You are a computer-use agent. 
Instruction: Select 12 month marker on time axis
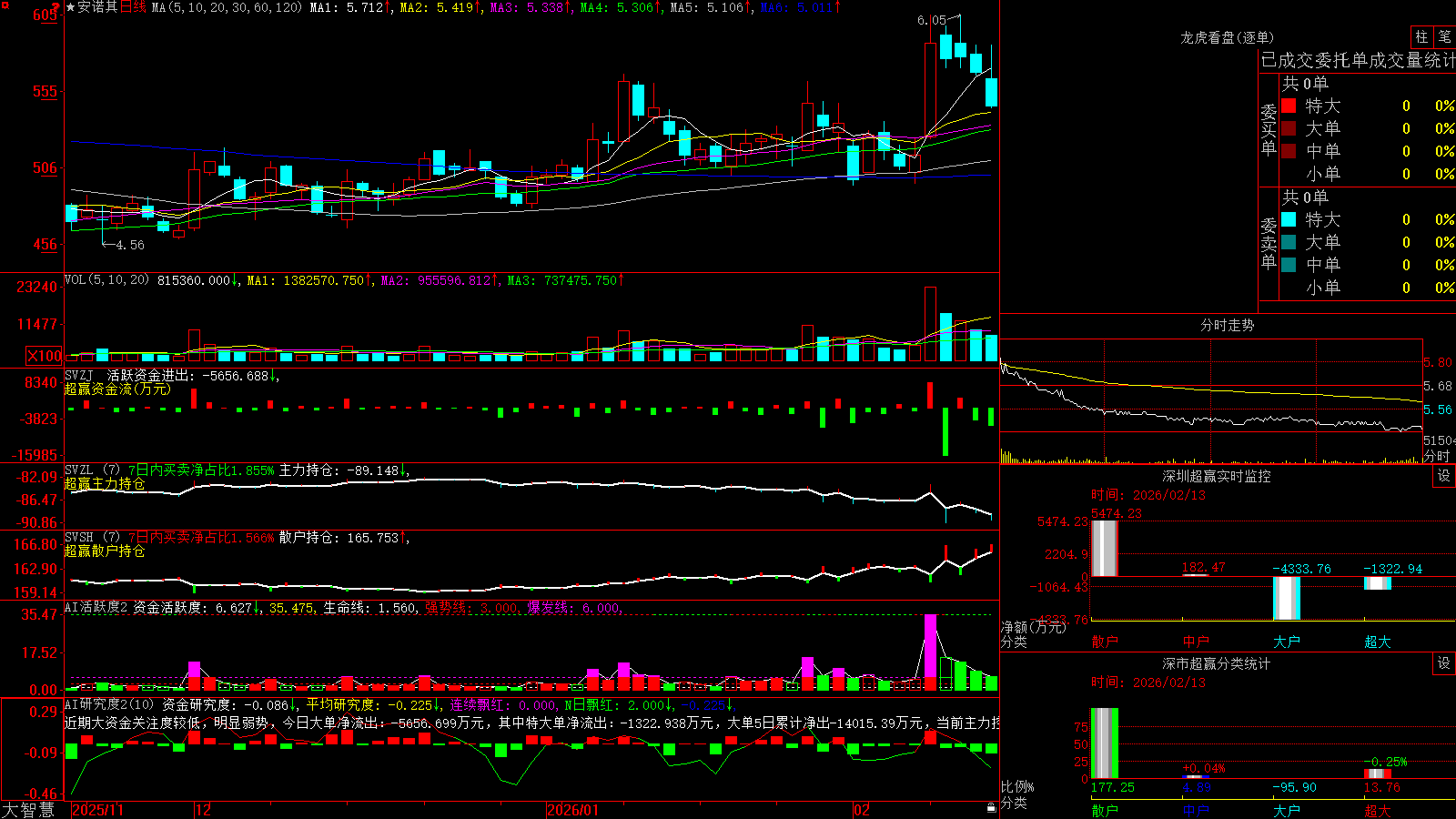(204, 810)
